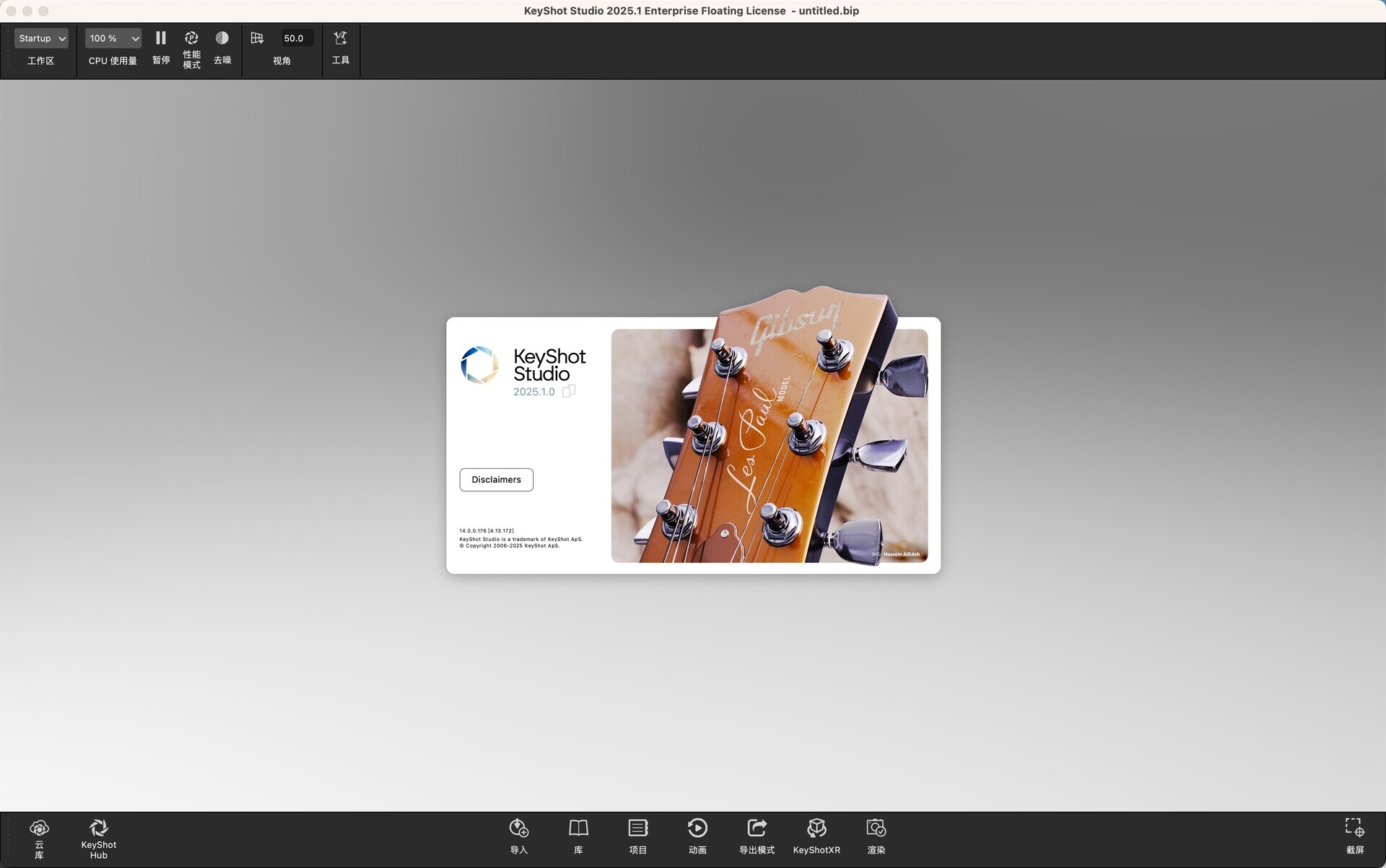Toggle 暂停 to pause rendering
1386x868 pixels.
(x=161, y=38)
